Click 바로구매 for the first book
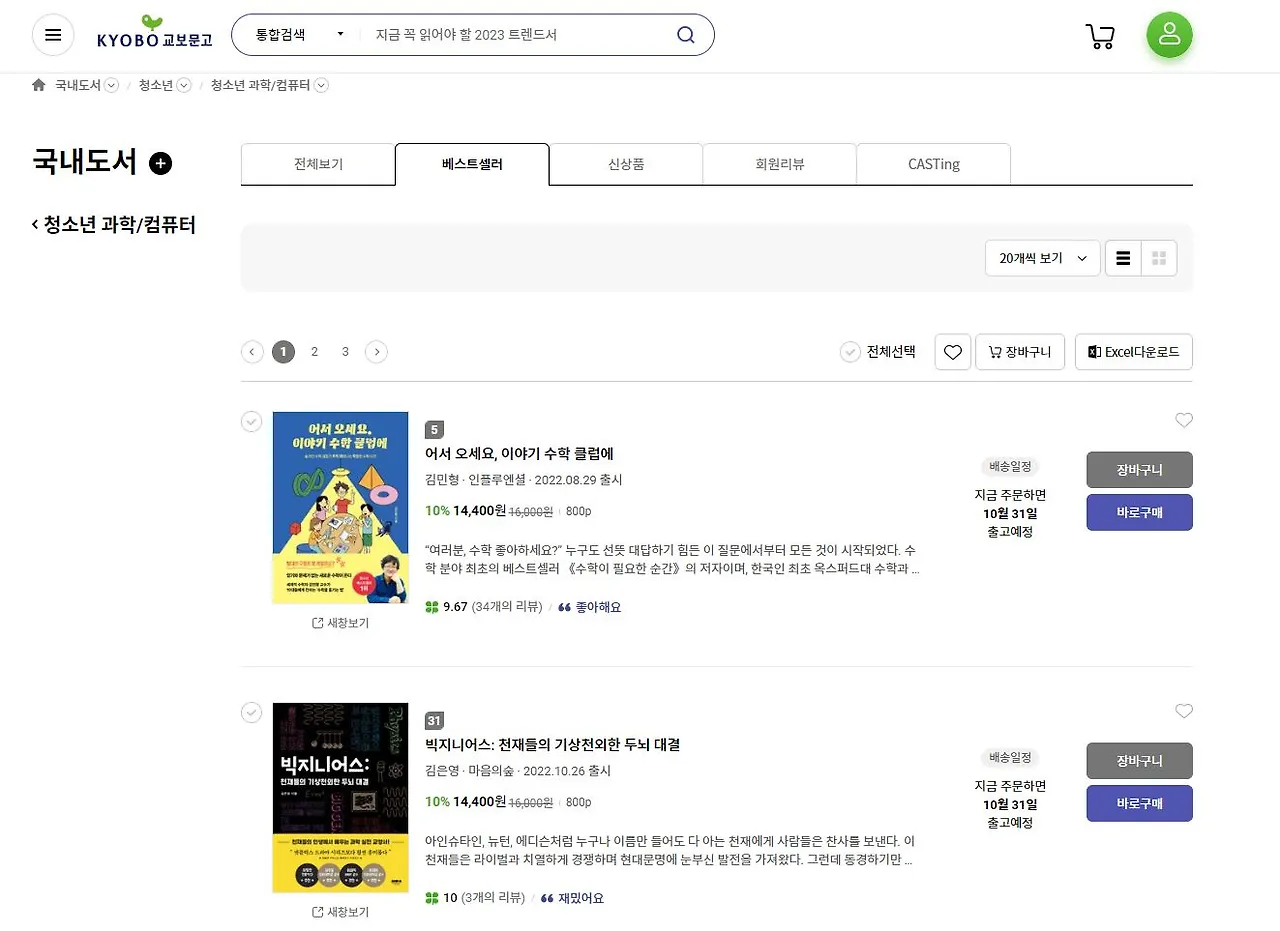This screenshot has height=931, width=1280. pyautogui.click(x=1139, y=512)
